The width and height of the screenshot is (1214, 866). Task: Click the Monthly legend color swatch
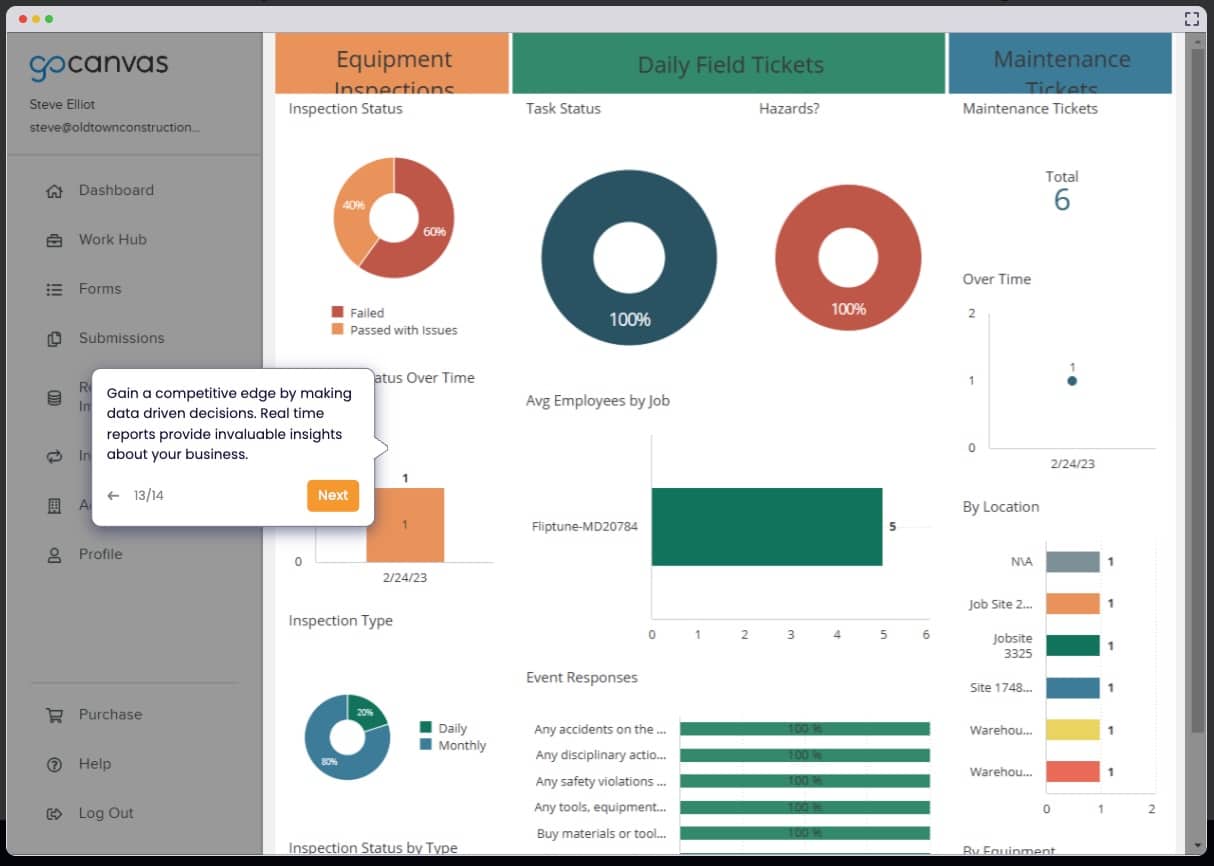426,745
